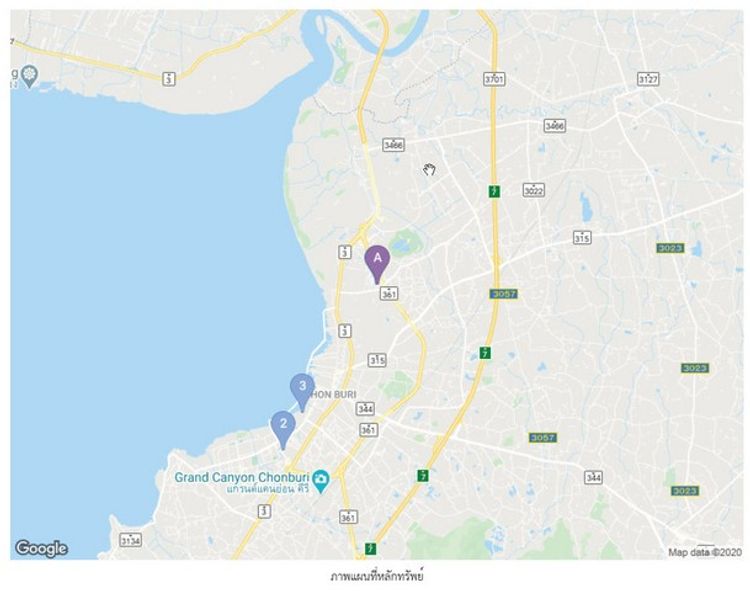Click the blue 3057 road badge near motorway
This screenshot has width=750, height=591.
(504, 294)
